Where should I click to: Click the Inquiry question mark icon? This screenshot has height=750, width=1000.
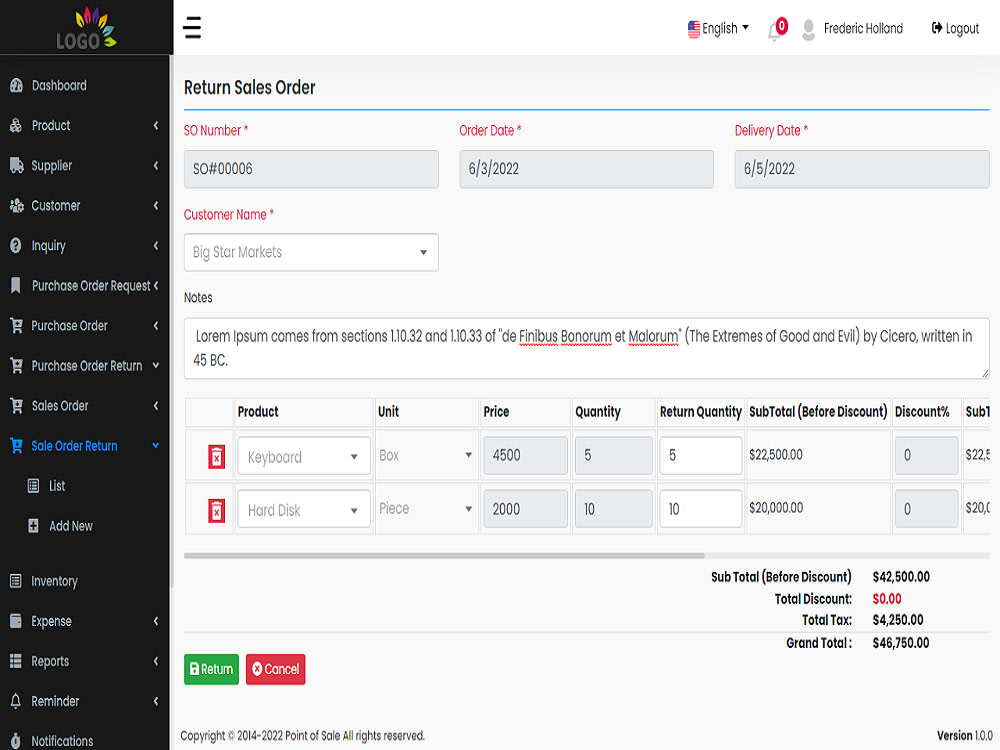(x=16, y=246)
